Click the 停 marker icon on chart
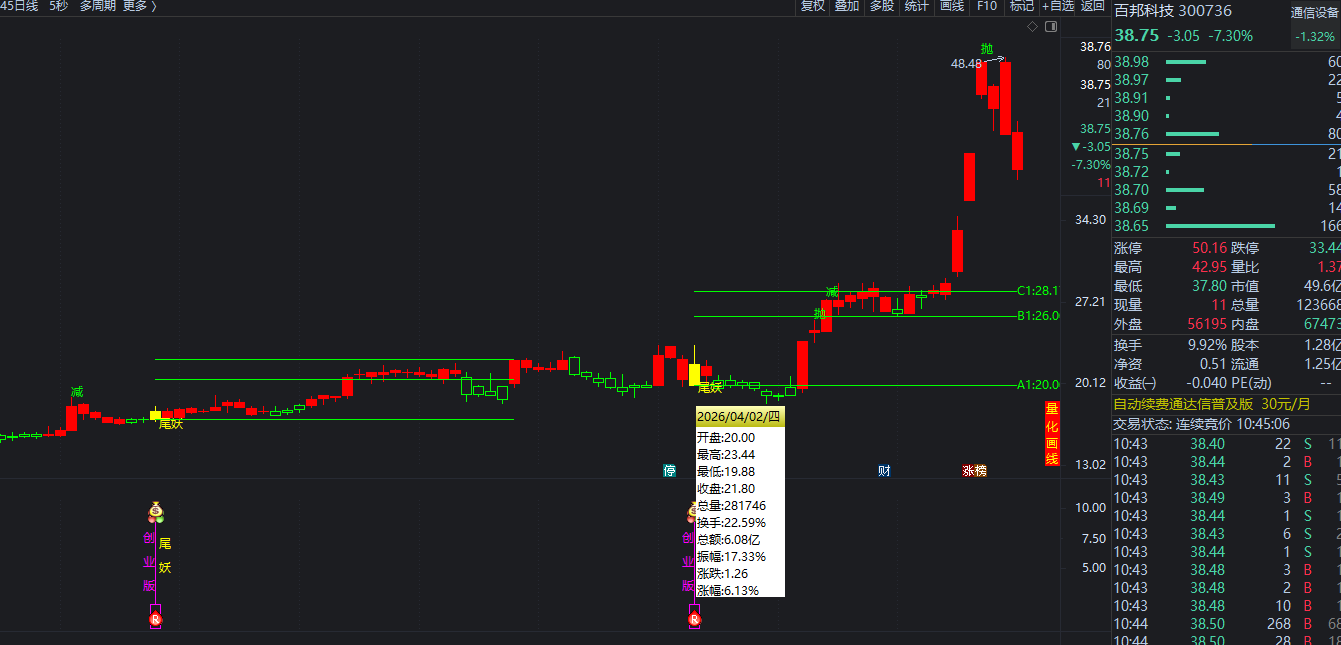This screenshot has width=1341, height=645. (x=669, y=470)
